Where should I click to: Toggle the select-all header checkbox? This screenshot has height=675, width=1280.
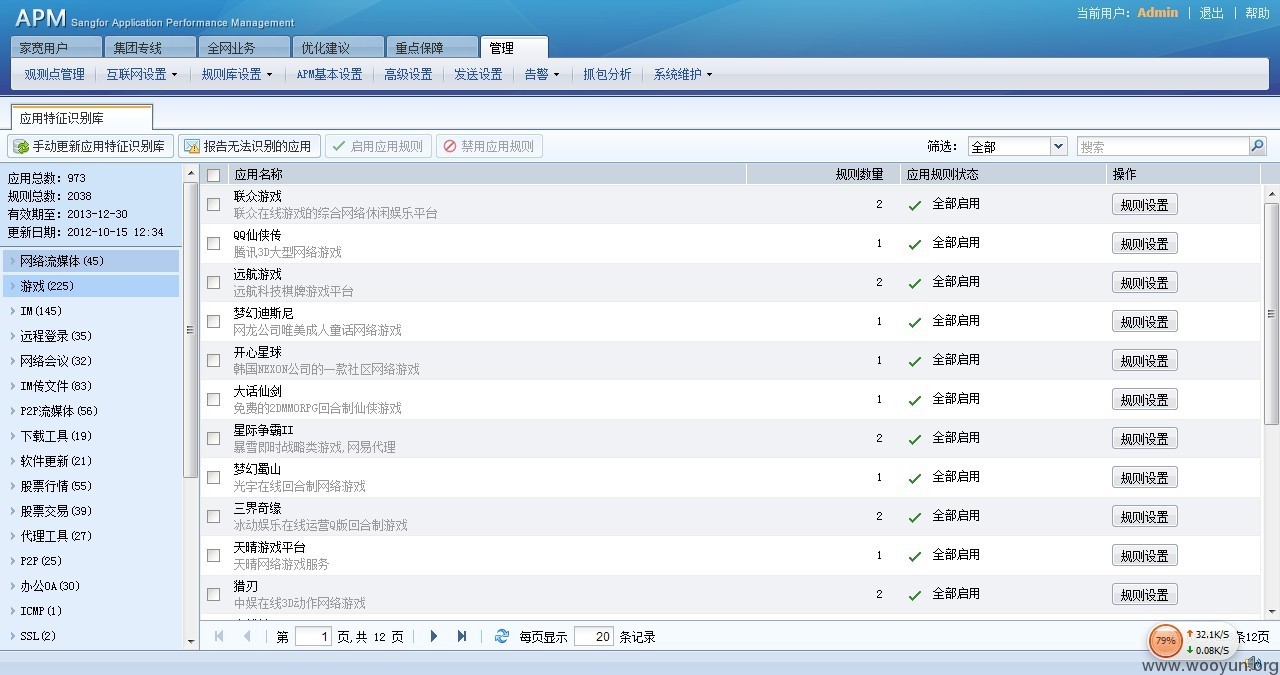[x=213, y=175]
